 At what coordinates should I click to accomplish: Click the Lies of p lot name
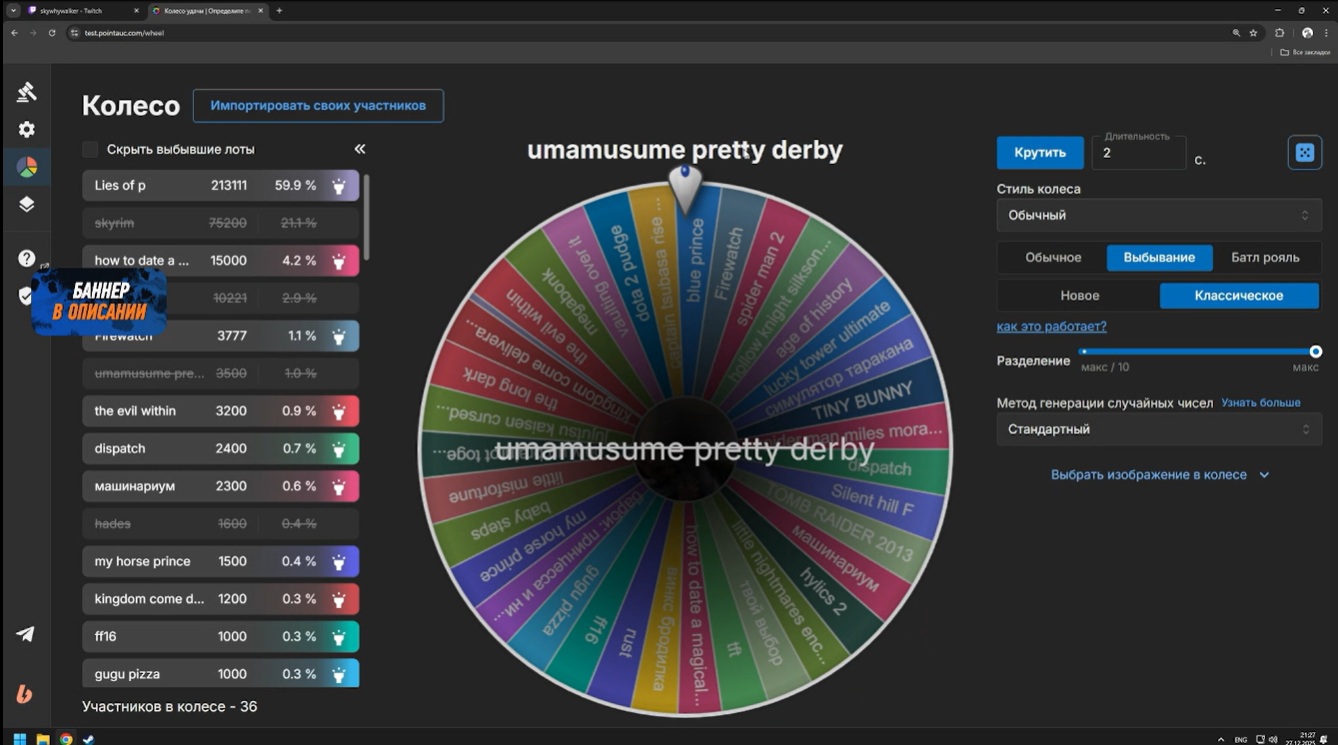(x=120, y=186)
